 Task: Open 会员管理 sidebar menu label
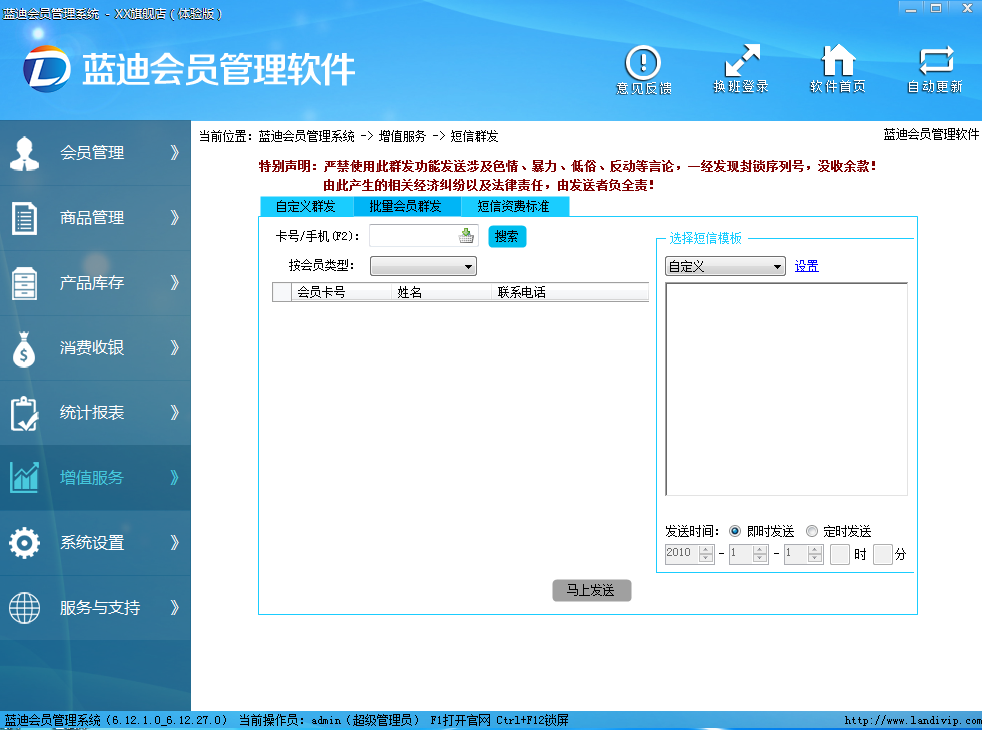pos(92,152)
